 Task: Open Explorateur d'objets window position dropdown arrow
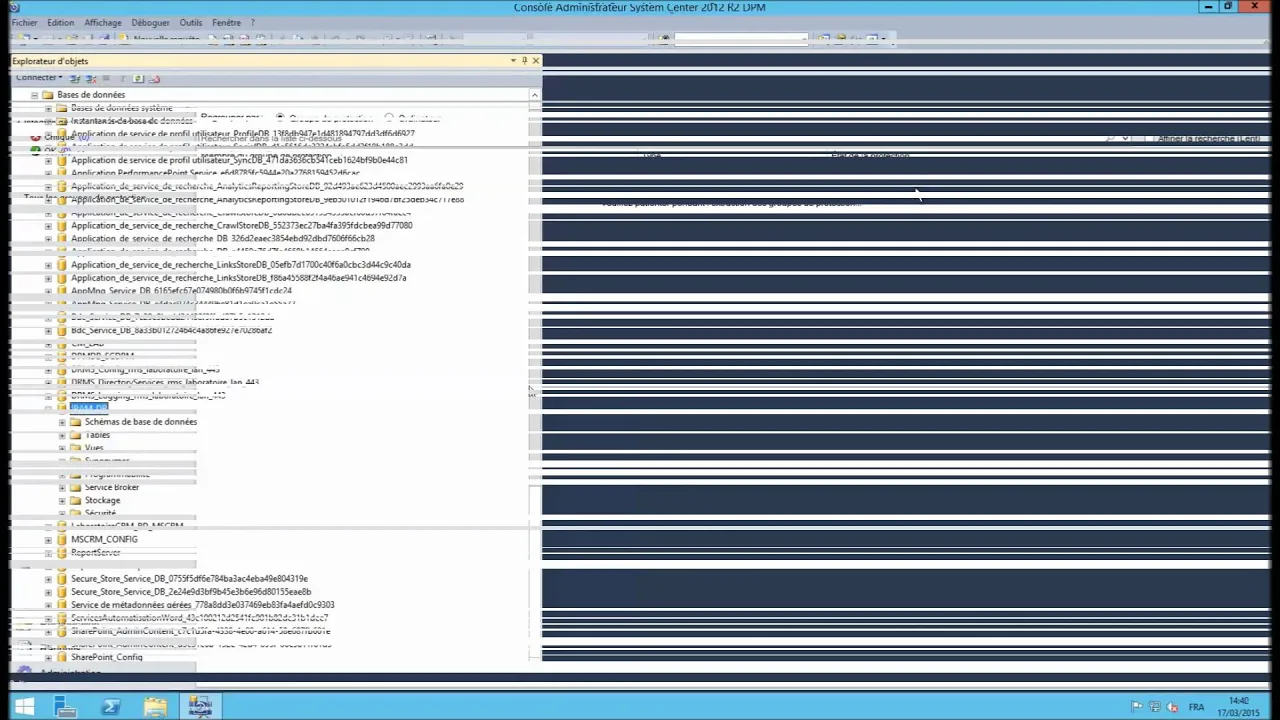click(x=513, y=61)
